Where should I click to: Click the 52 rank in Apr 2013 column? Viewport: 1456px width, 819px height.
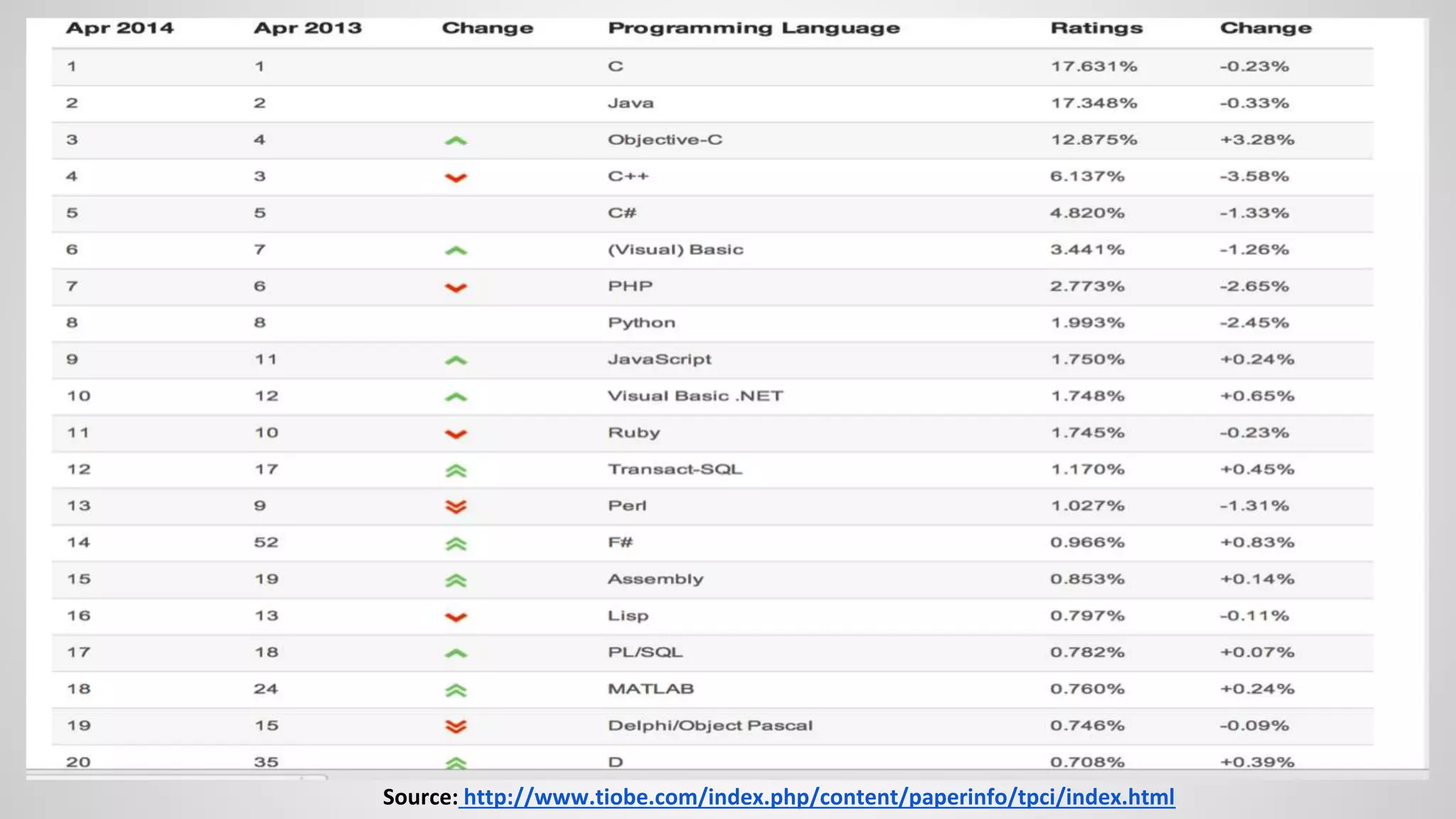tap(267, 543)
